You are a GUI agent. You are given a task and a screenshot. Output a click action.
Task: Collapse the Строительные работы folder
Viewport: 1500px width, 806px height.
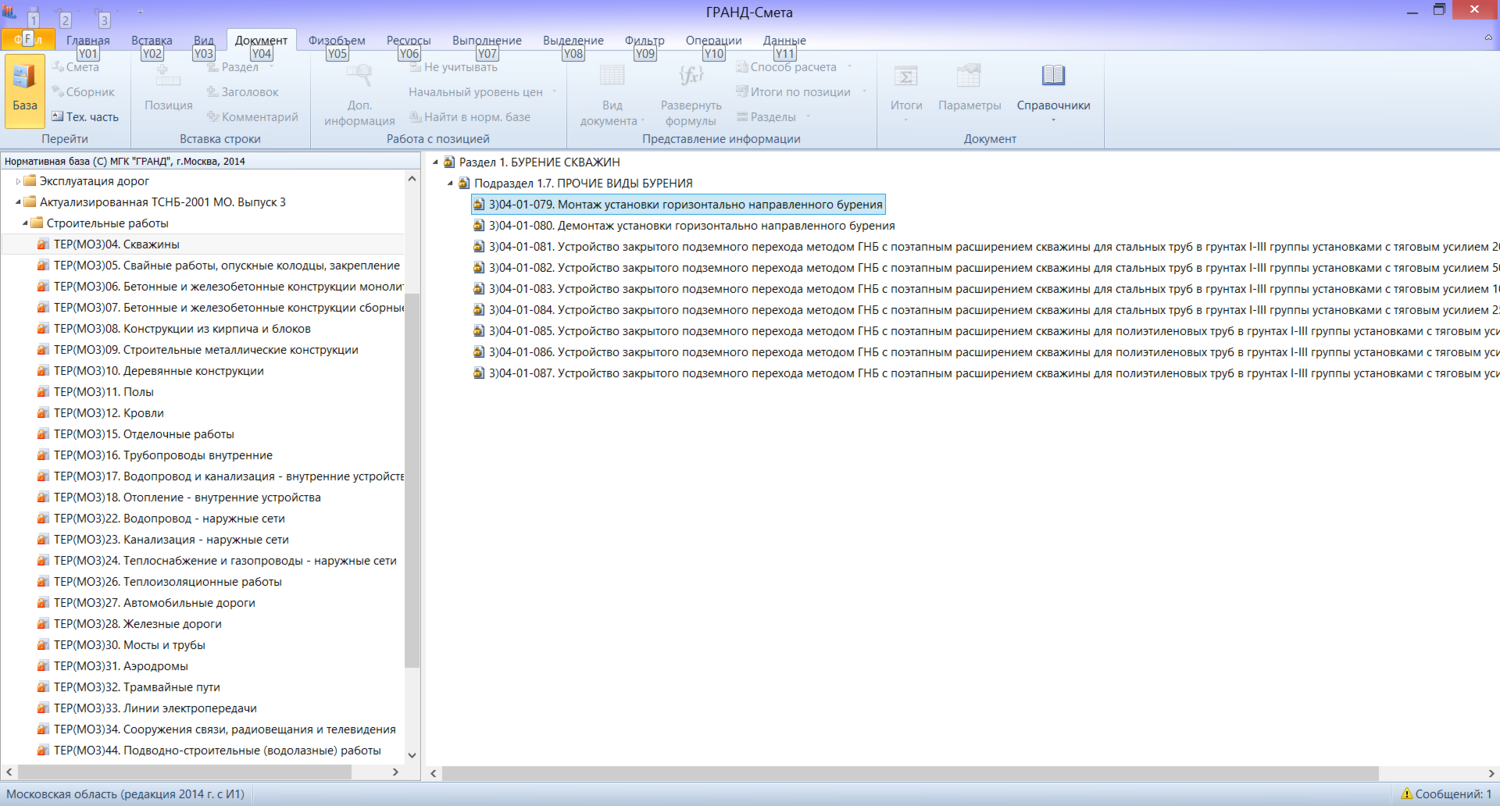click(25, 223)
